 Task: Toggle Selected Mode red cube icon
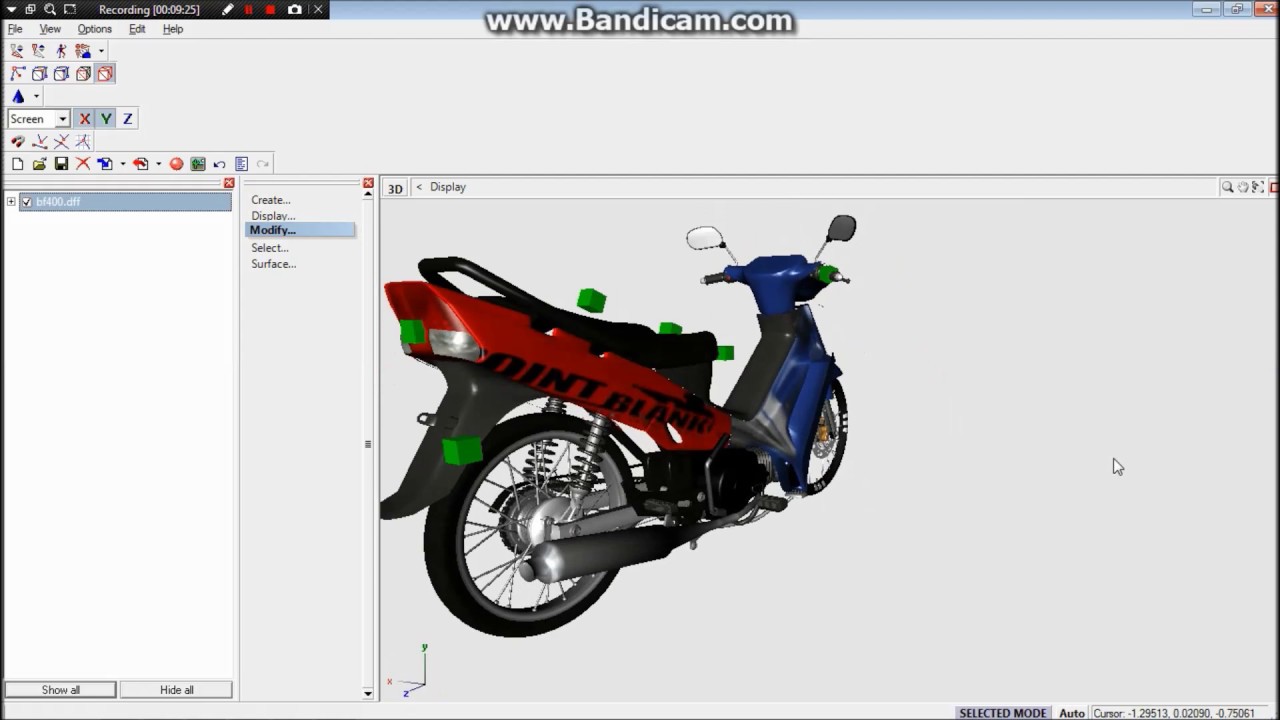(105, 73)
